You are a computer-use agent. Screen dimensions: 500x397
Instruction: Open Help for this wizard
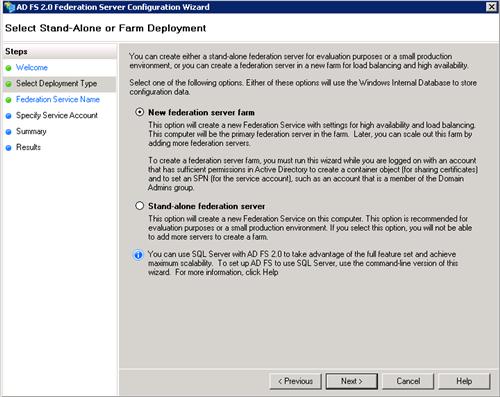point(464,381)
